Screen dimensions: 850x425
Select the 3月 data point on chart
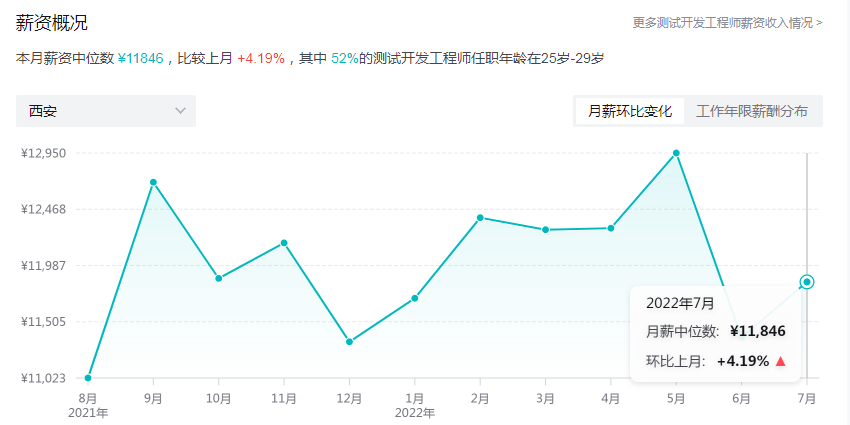545,230
